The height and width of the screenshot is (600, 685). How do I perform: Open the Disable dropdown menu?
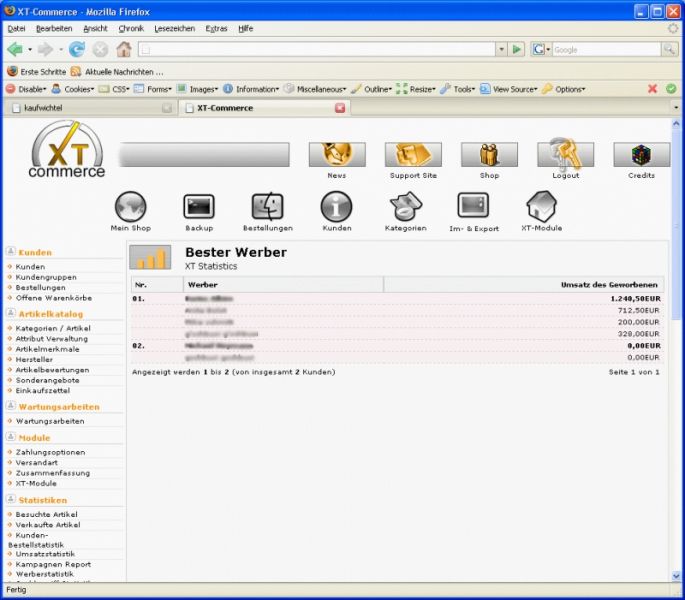[x=26, y=89]
